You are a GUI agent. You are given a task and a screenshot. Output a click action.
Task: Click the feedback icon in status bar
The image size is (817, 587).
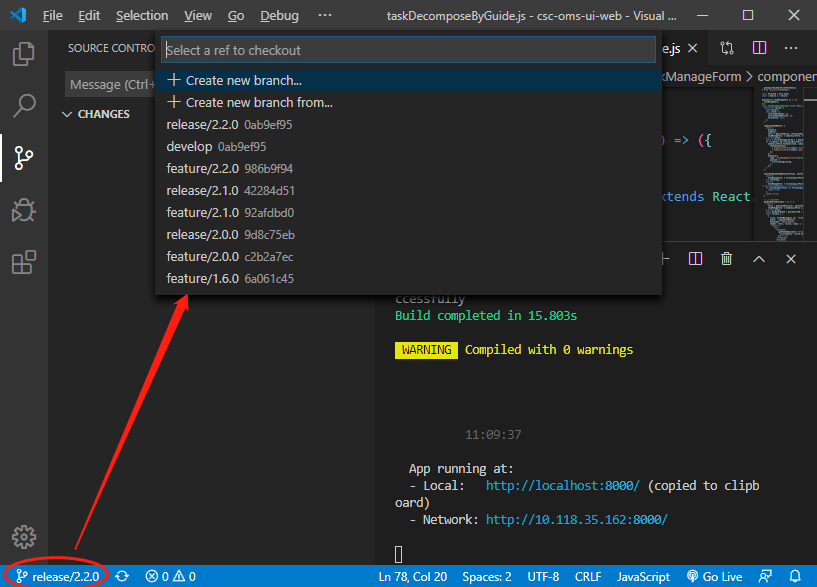pyautogui.click(x=765, y=576)
